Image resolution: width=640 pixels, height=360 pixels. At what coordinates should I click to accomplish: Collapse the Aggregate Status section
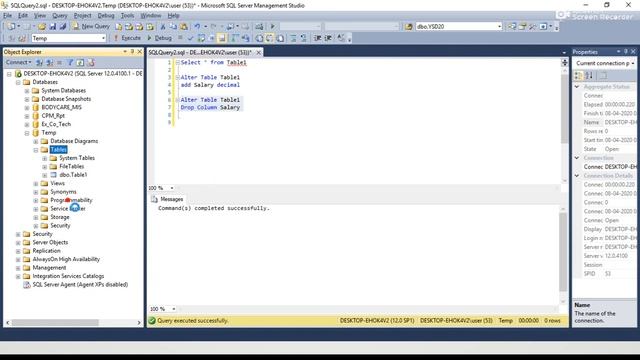tap(577, 87)
